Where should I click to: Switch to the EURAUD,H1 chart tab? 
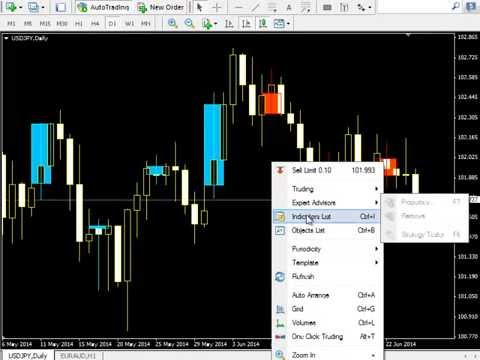[78, 356]
